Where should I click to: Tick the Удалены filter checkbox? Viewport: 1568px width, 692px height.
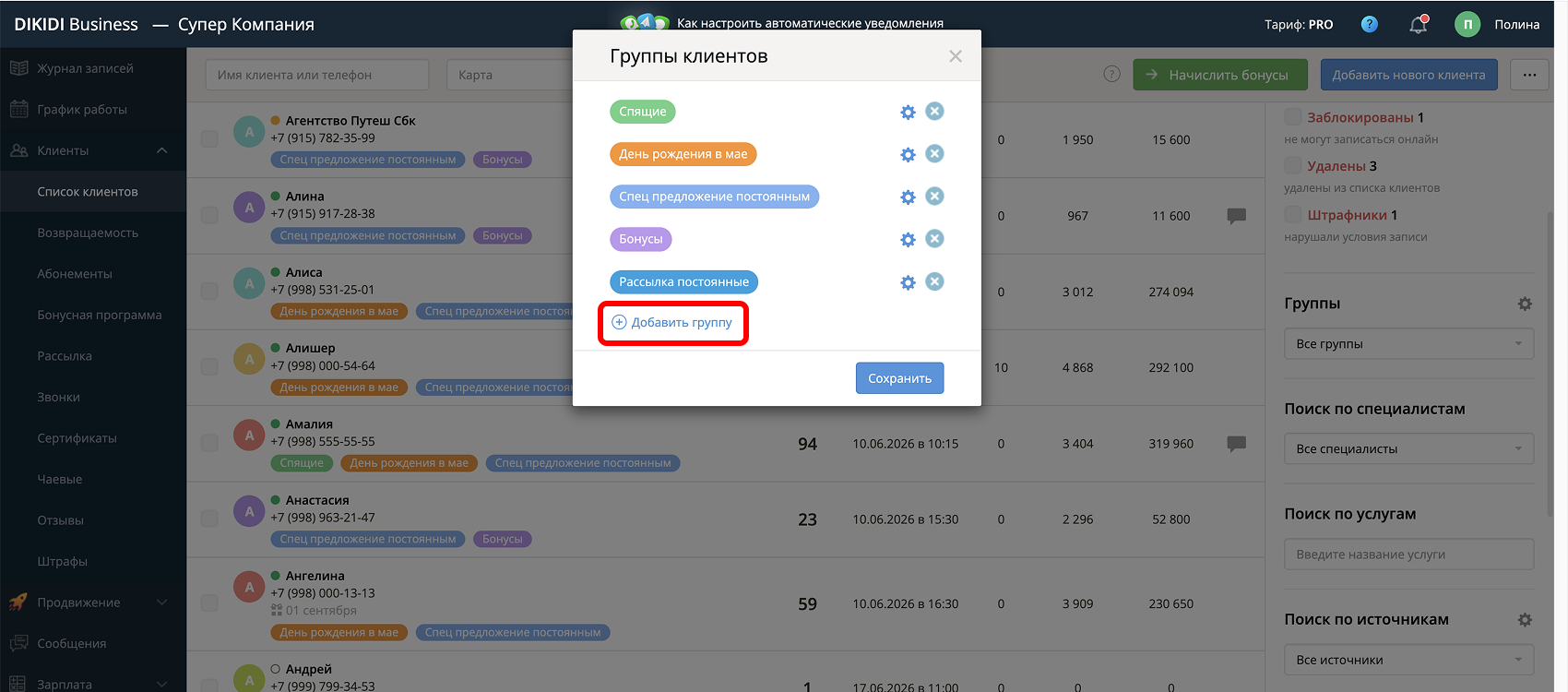click(x=1293, y=165)
